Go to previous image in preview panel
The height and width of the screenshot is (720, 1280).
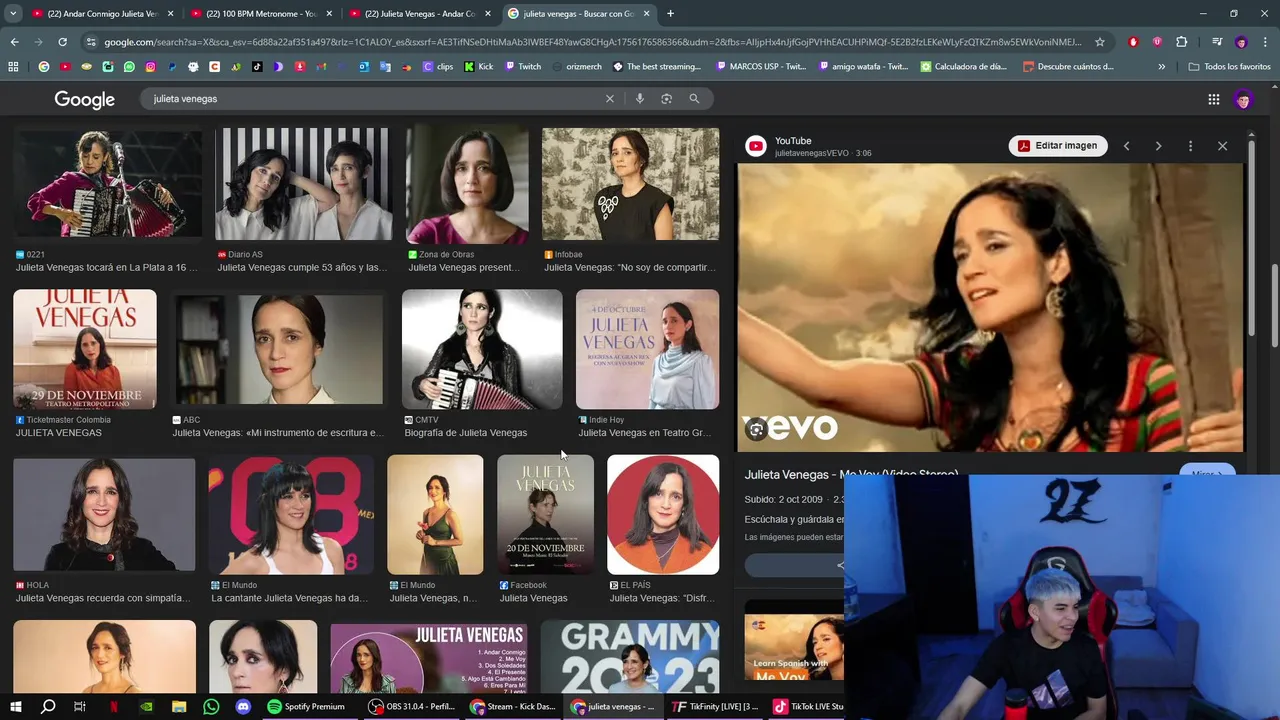(x=1126, y=146)
